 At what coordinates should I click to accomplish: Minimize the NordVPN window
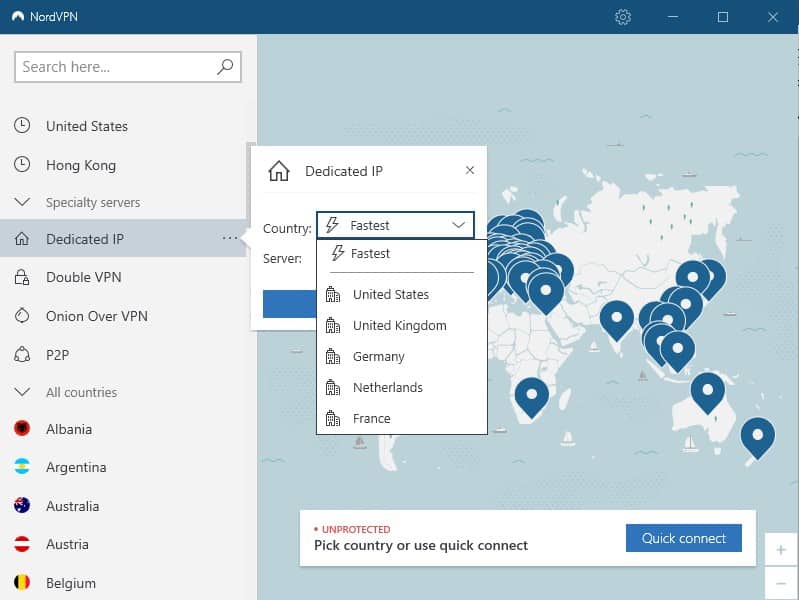673,17
